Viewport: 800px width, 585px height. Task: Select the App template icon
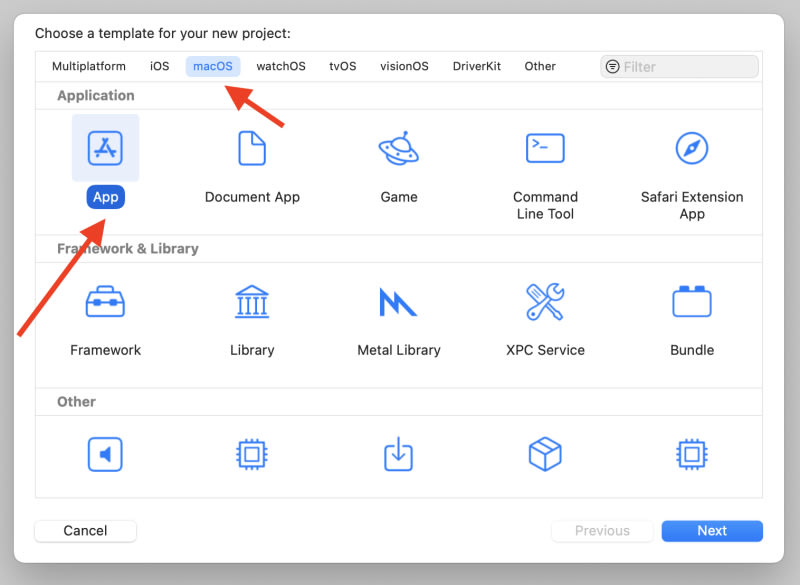coord(105,148)
